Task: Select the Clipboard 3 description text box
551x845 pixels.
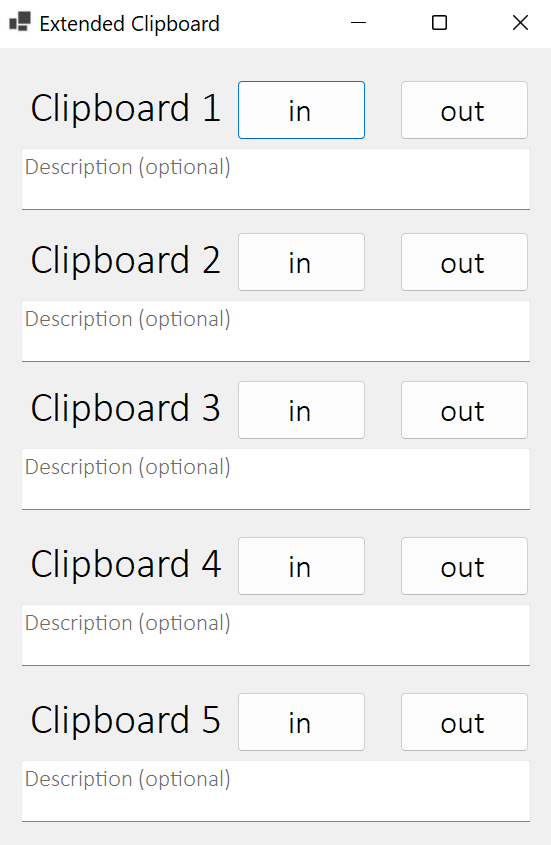Action: pos(276,479)
